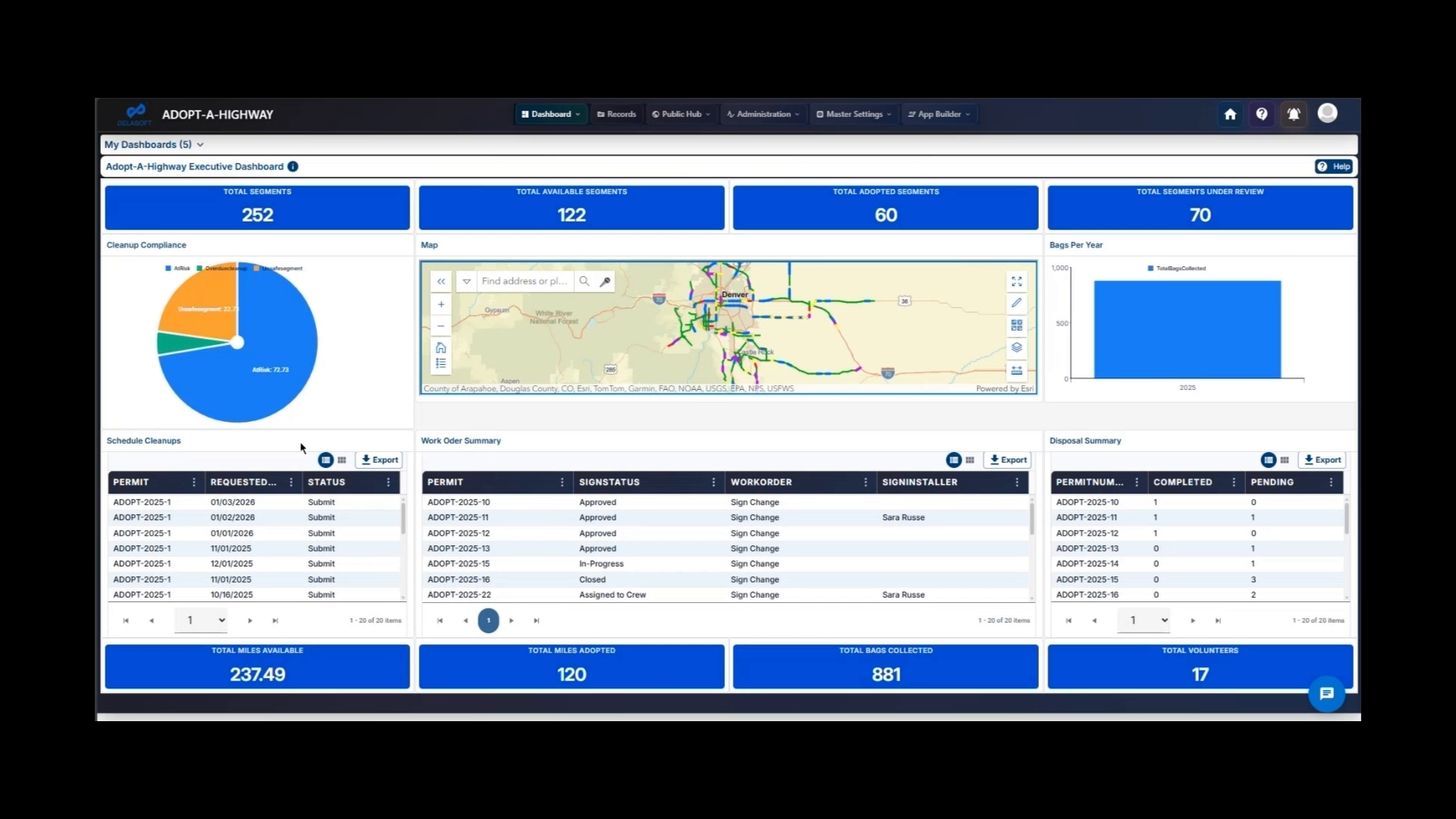Viewport: 1456px width, 819px height.
Task: Open the App Builder menu
Action: tap(939, 114)
